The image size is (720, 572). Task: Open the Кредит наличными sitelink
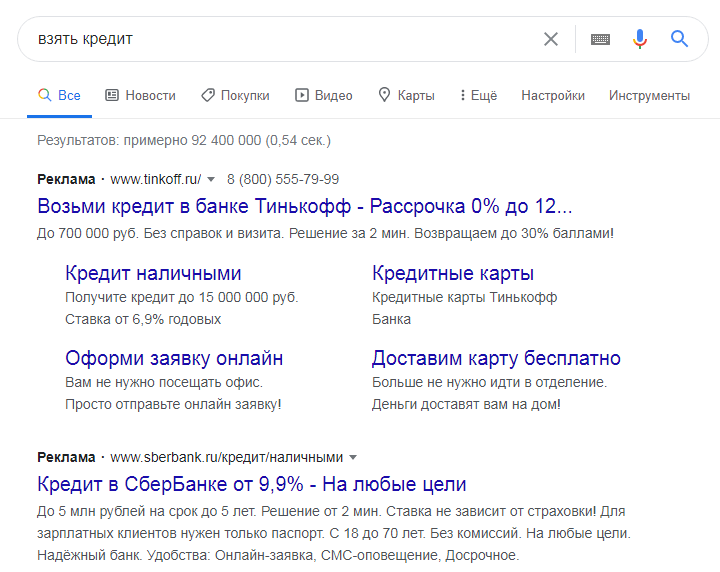[x=153, y=273]
